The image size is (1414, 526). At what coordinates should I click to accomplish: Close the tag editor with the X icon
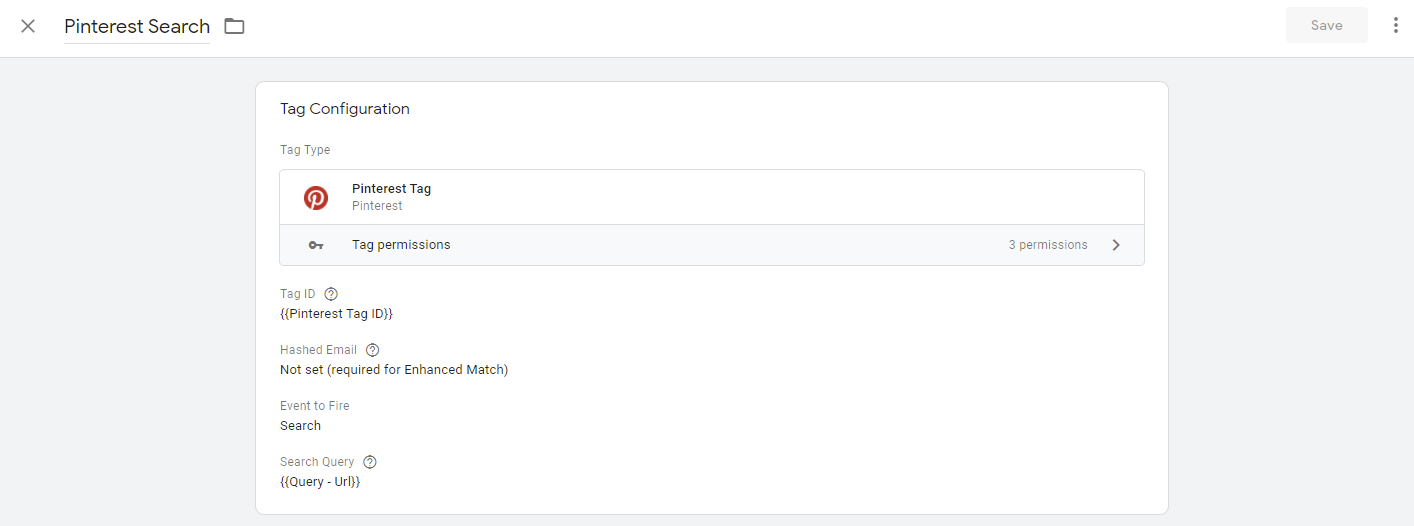pos(28,26)
